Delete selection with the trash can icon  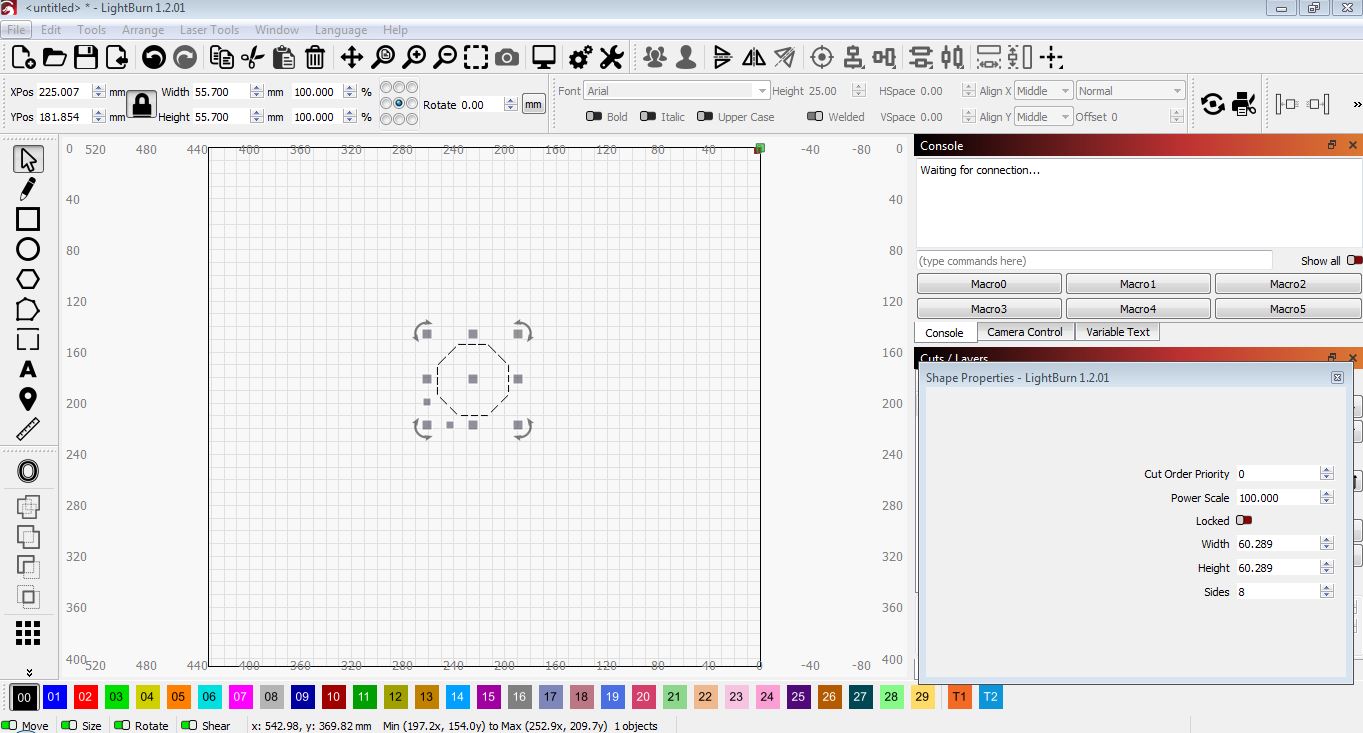coord(314,57)
